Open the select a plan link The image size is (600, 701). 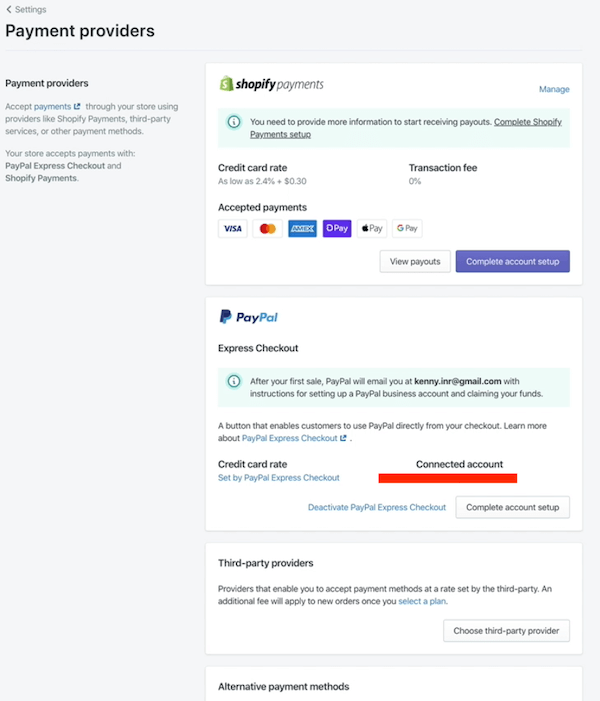tap(422, 600)
